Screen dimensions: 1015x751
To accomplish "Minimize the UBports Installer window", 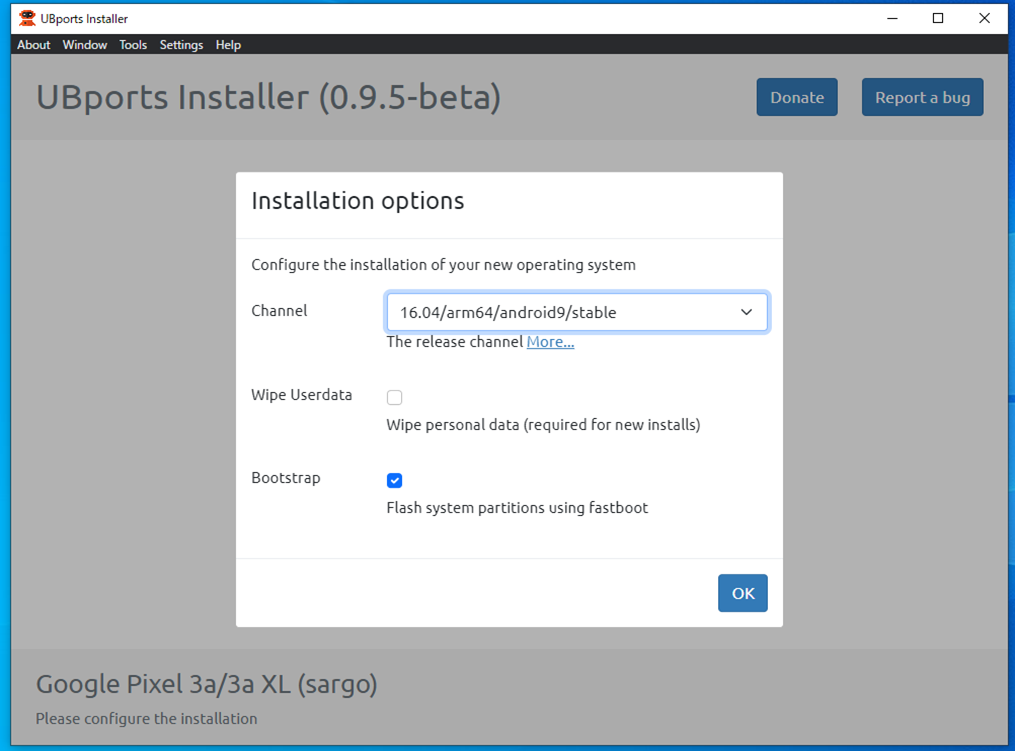I will pos(892,18).
